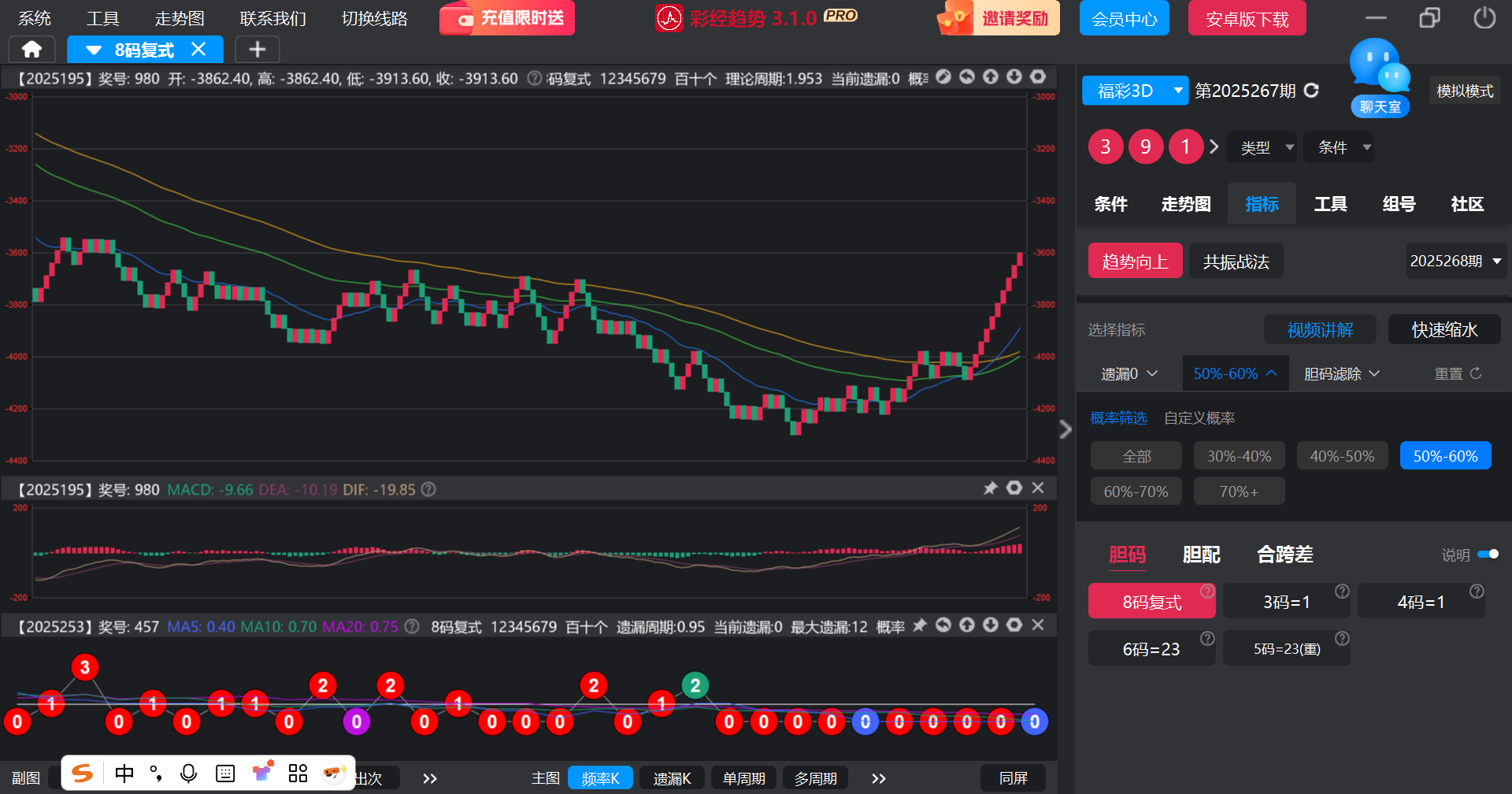This screenshot has height=794, width=1512.
Task: Click the help icon next to 8码复式 button
Action: [x=1207, y=591]
